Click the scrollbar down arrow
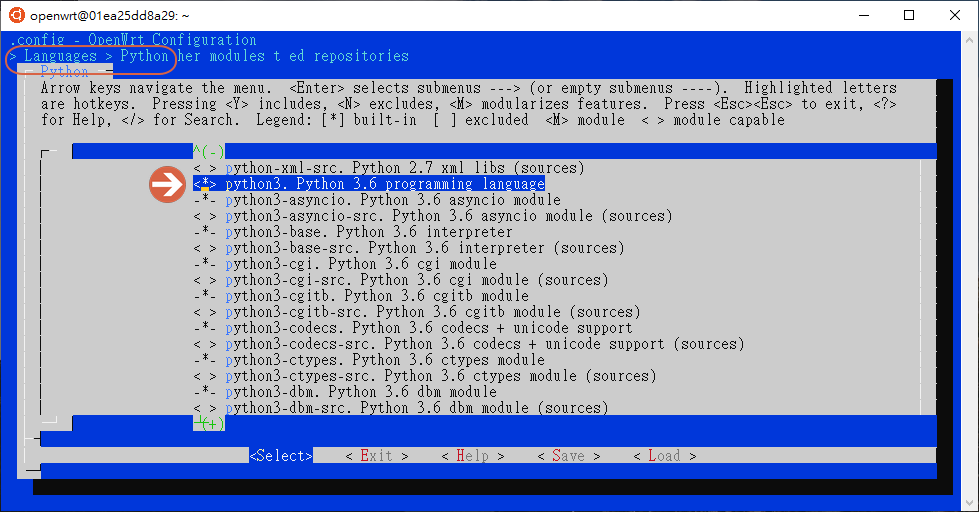Viewport: 979px width, 512px height. [970, 503]
